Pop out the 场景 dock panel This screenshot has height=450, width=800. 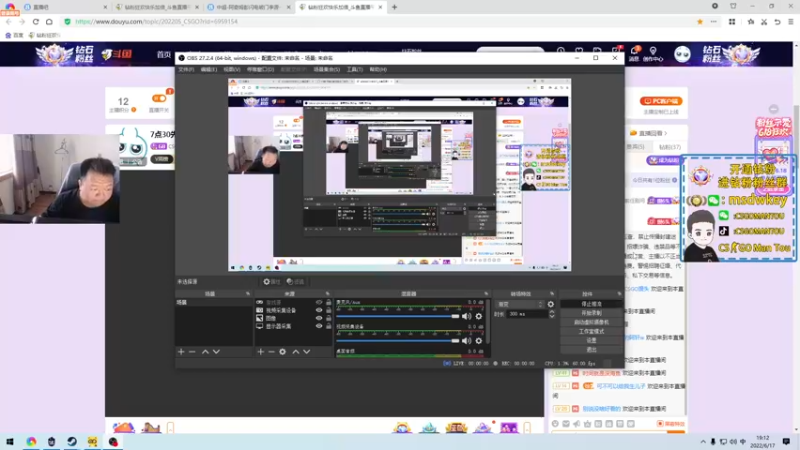[248, 294]
